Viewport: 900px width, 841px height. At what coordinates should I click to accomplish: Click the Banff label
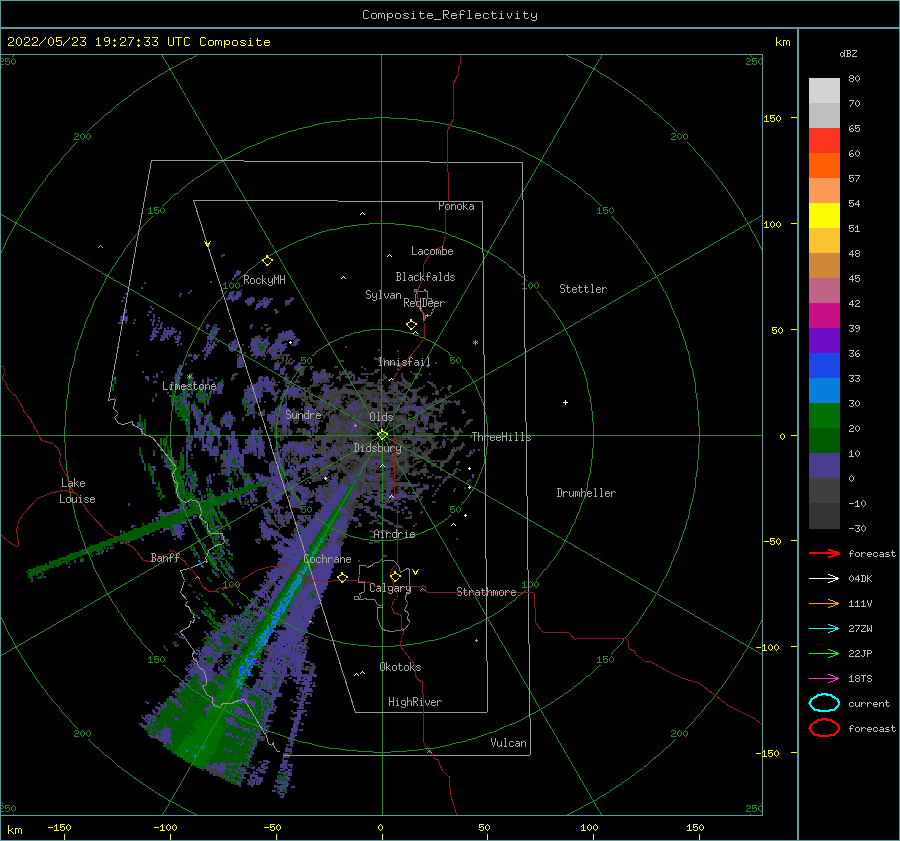165,557
